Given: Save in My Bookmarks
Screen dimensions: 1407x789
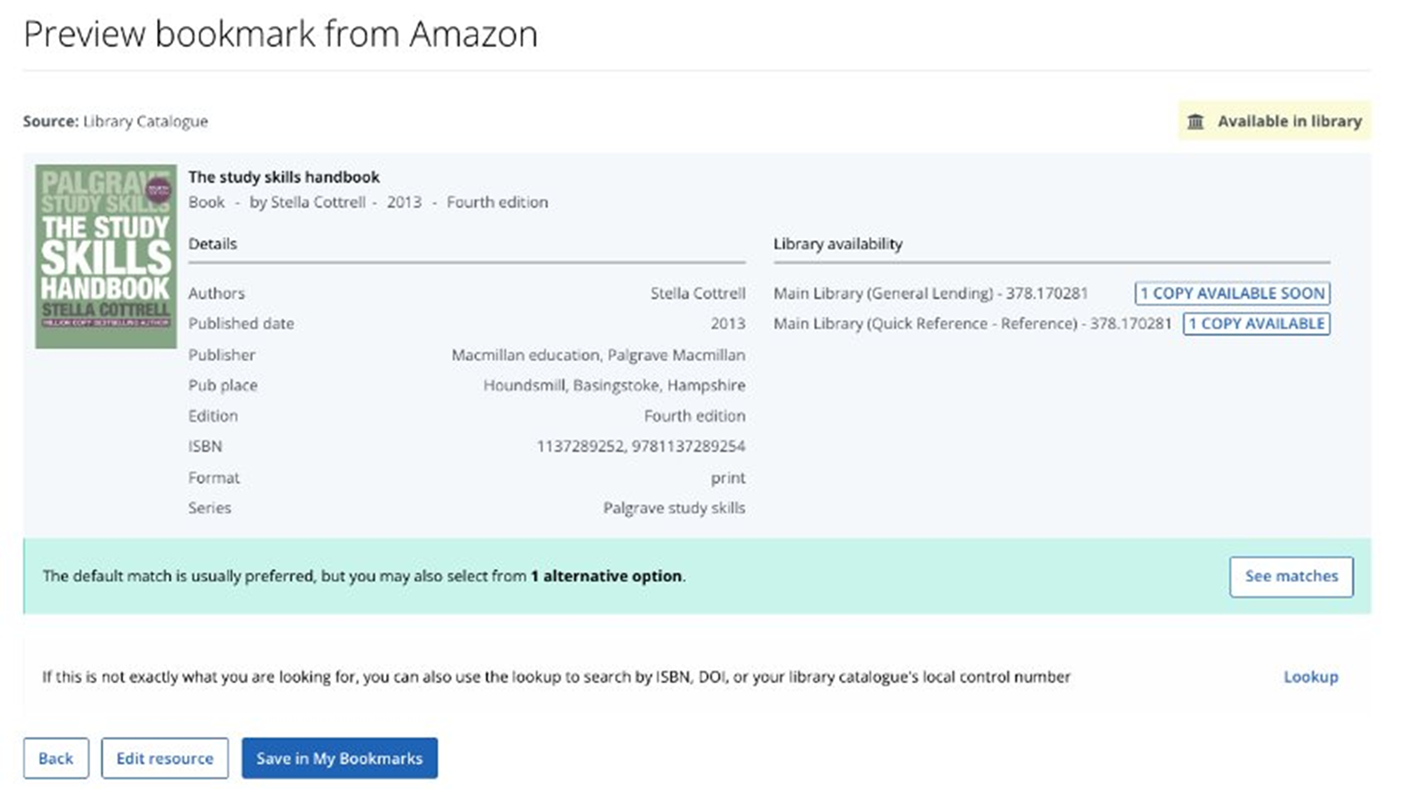Looking at the screenshot, I should click(x=339, y=758).
